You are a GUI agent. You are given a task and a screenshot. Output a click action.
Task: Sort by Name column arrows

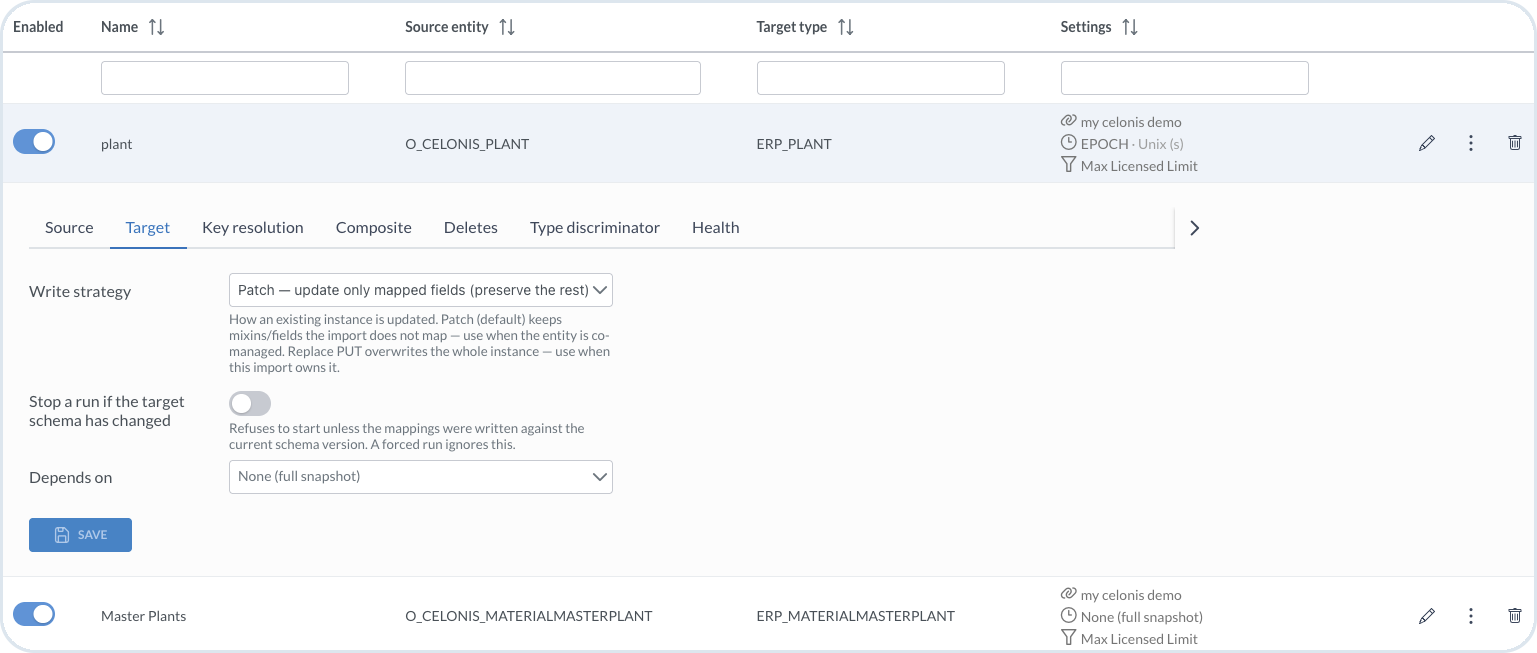click(x=156, y=28)
